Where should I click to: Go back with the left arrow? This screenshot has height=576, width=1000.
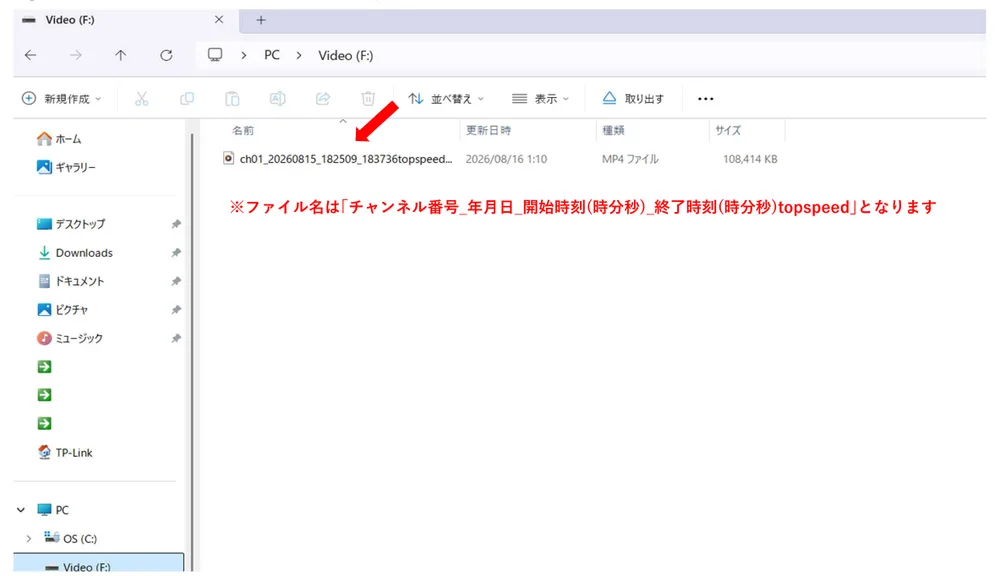point(31,55)
